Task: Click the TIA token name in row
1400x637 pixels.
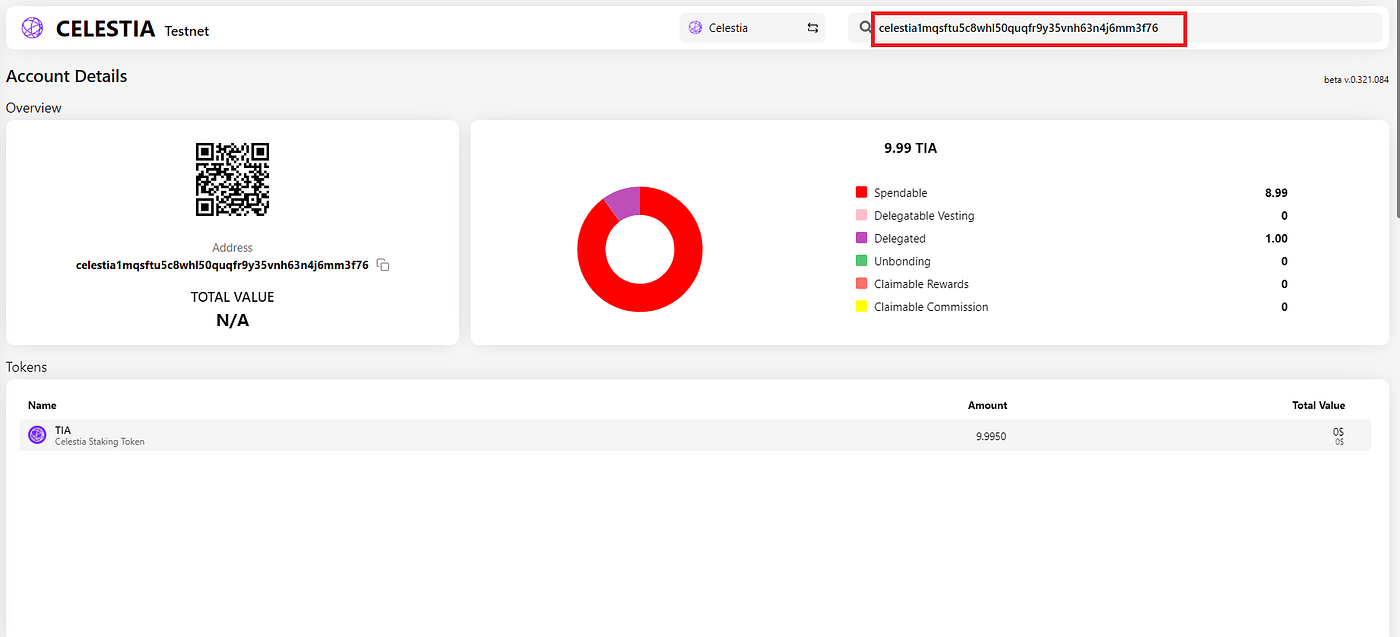Action: [63, 430]
